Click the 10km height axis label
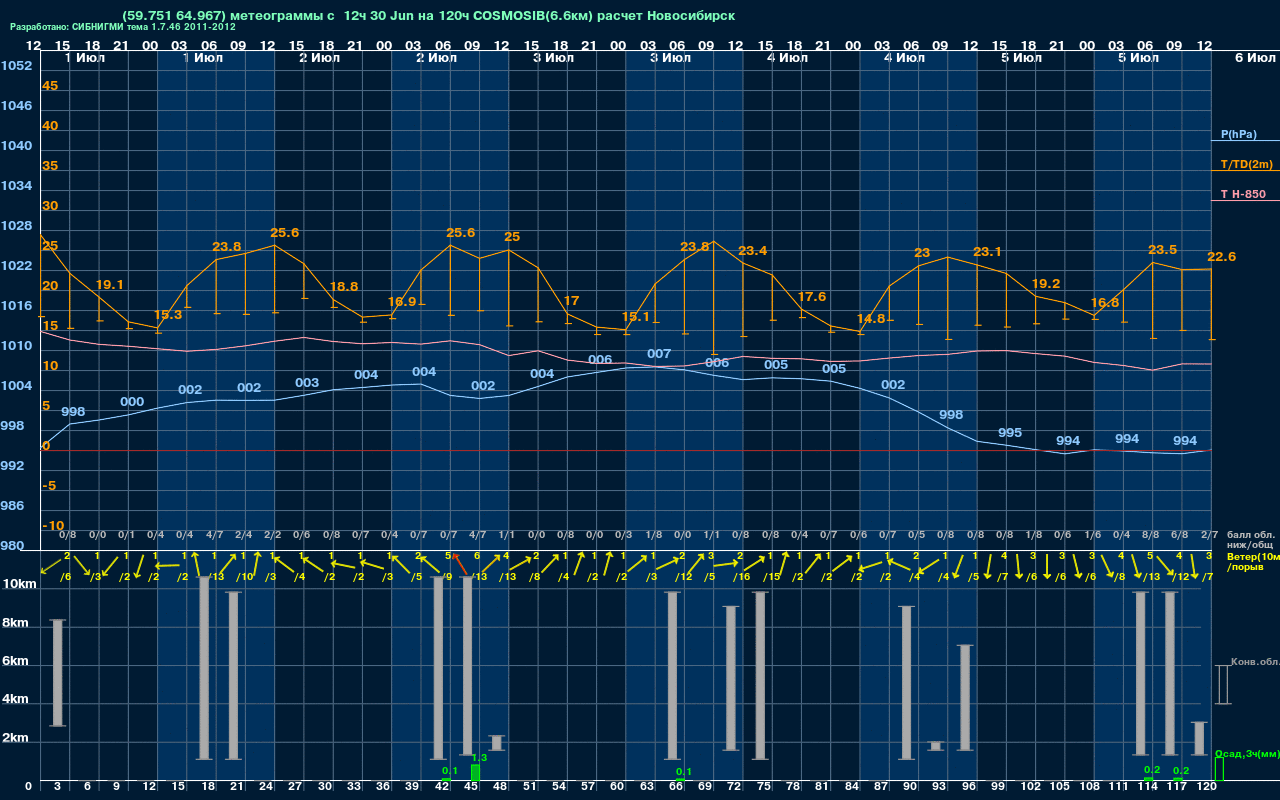The image size is (1280, 800). pyautogui.click(x=20, y=584)
